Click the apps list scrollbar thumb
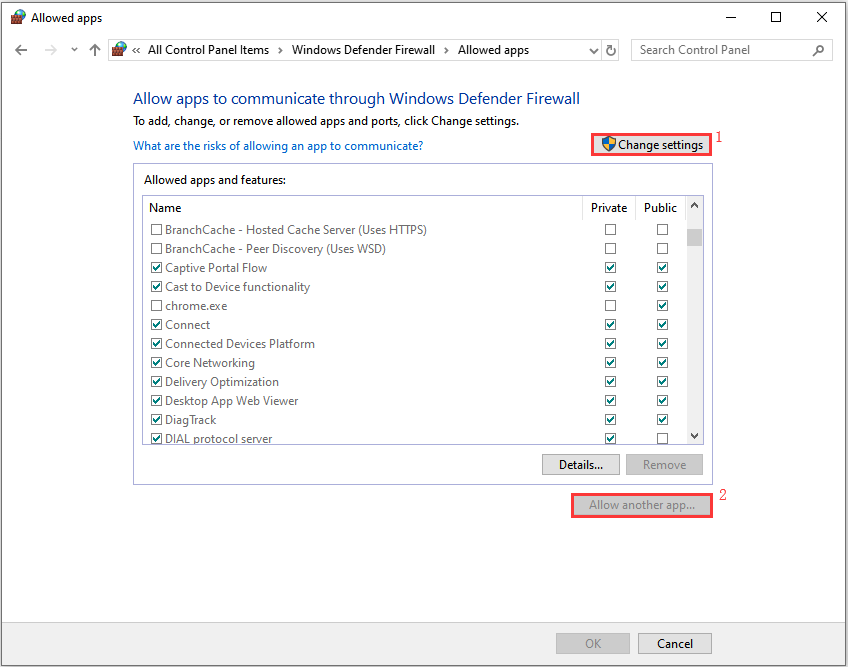Viewport: 848px width, 667px height. (x=694, y=237)
